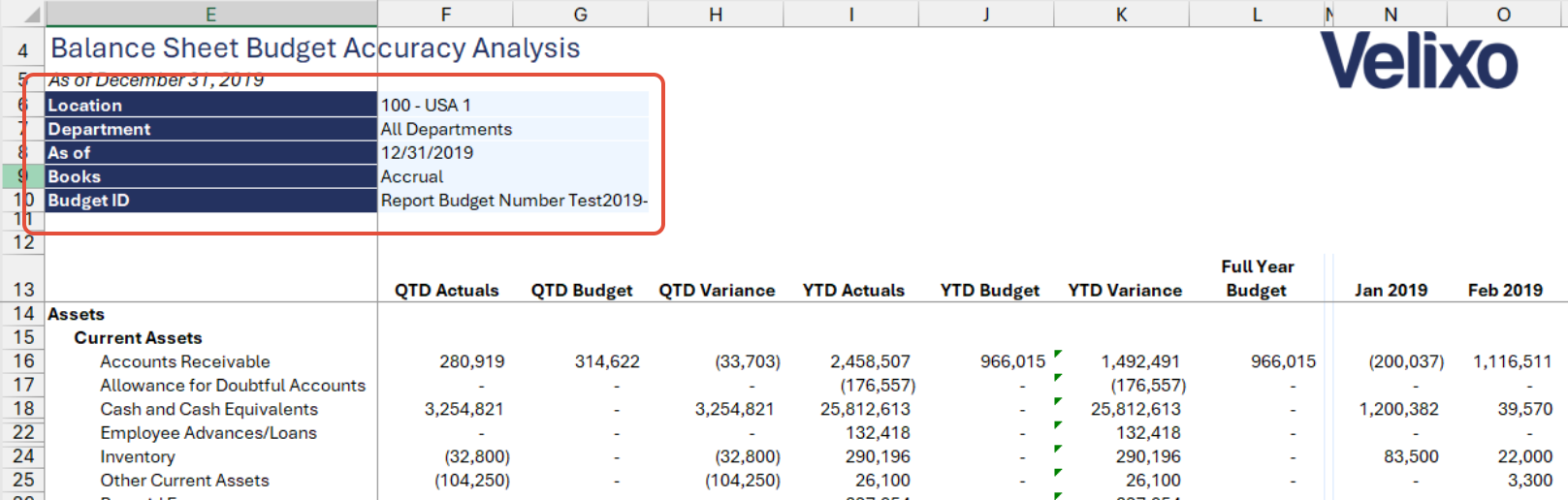The height and width of the screenshot is (500, 1568).
Task: Select row 4 header
Action: (22, 49)
